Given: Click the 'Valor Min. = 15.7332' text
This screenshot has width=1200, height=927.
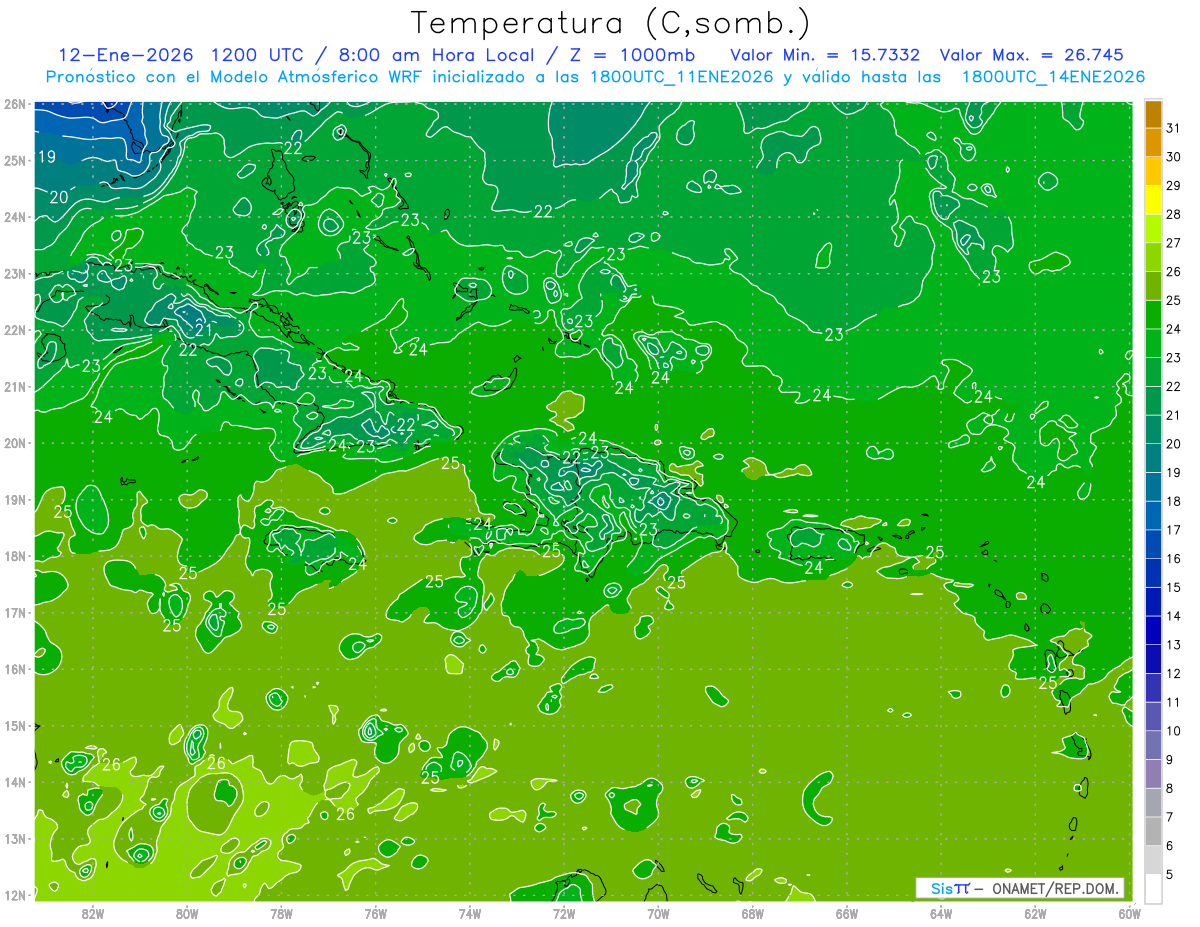Looking at the screenshot, I should click(x=826, y=54).
